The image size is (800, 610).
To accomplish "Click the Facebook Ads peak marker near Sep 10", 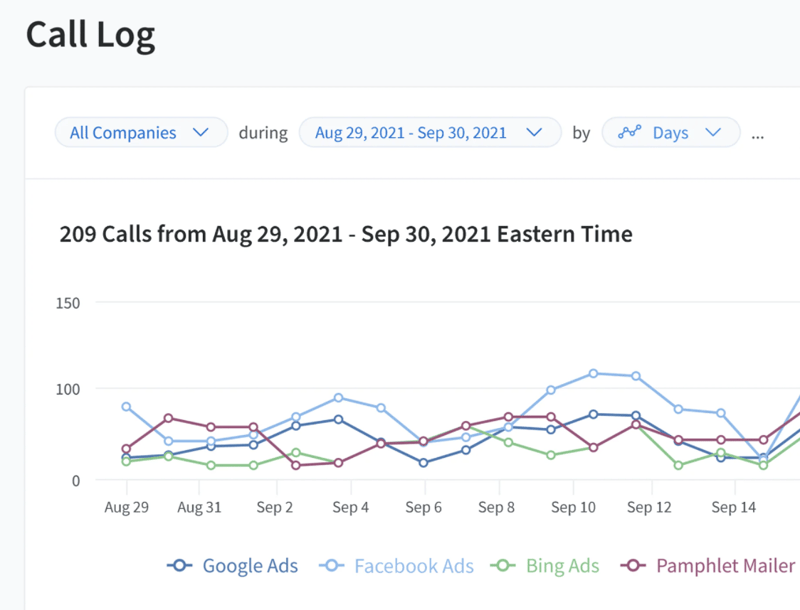I will pyautogui.click(x=593, y=372).
